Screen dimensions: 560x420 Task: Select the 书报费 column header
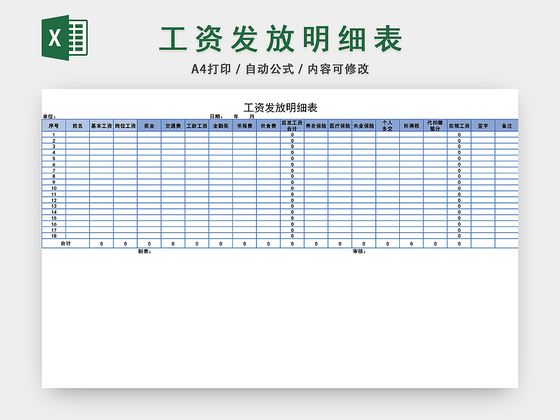[x=245, y=126]
